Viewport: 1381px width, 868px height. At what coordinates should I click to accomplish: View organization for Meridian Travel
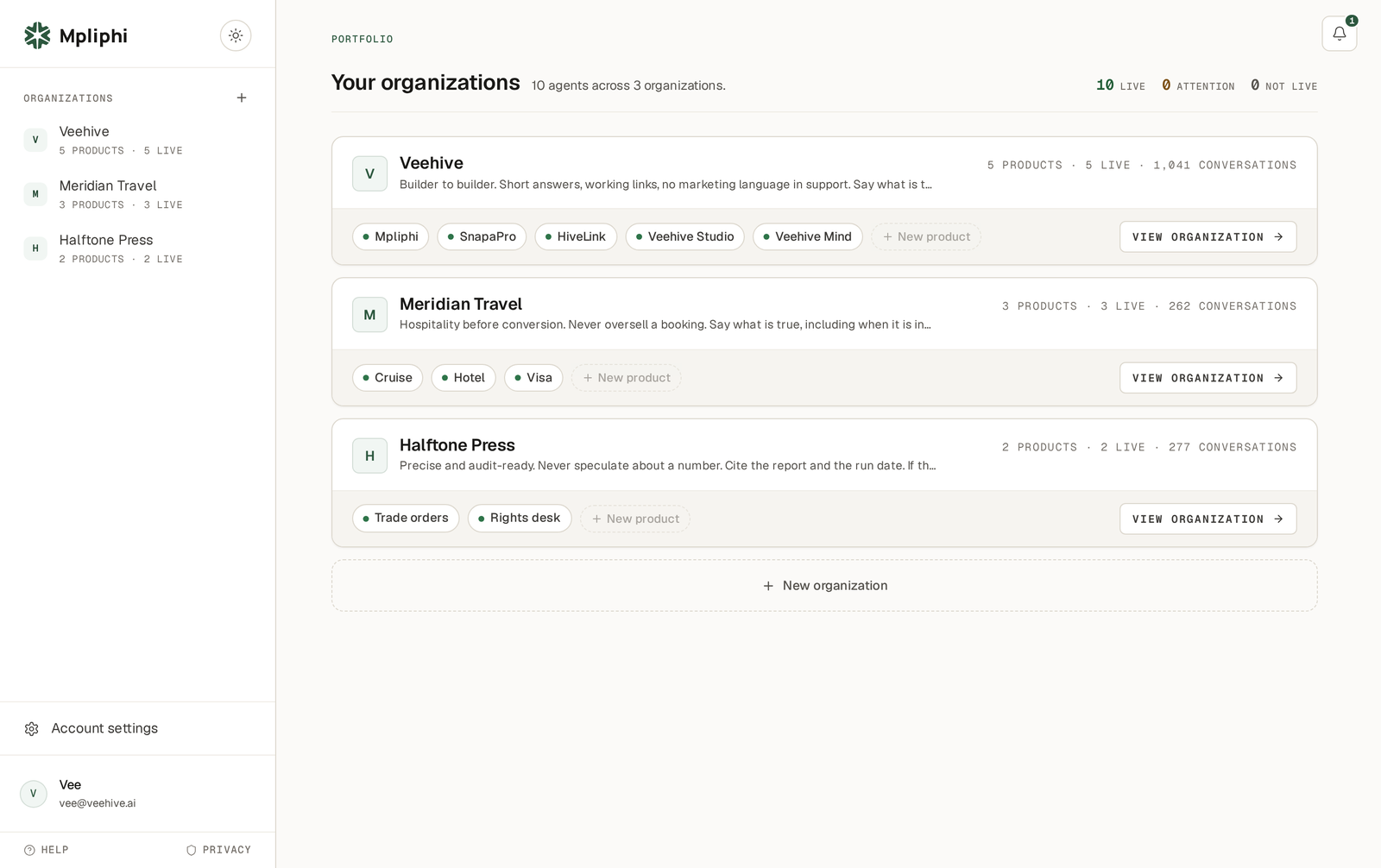1208,378
